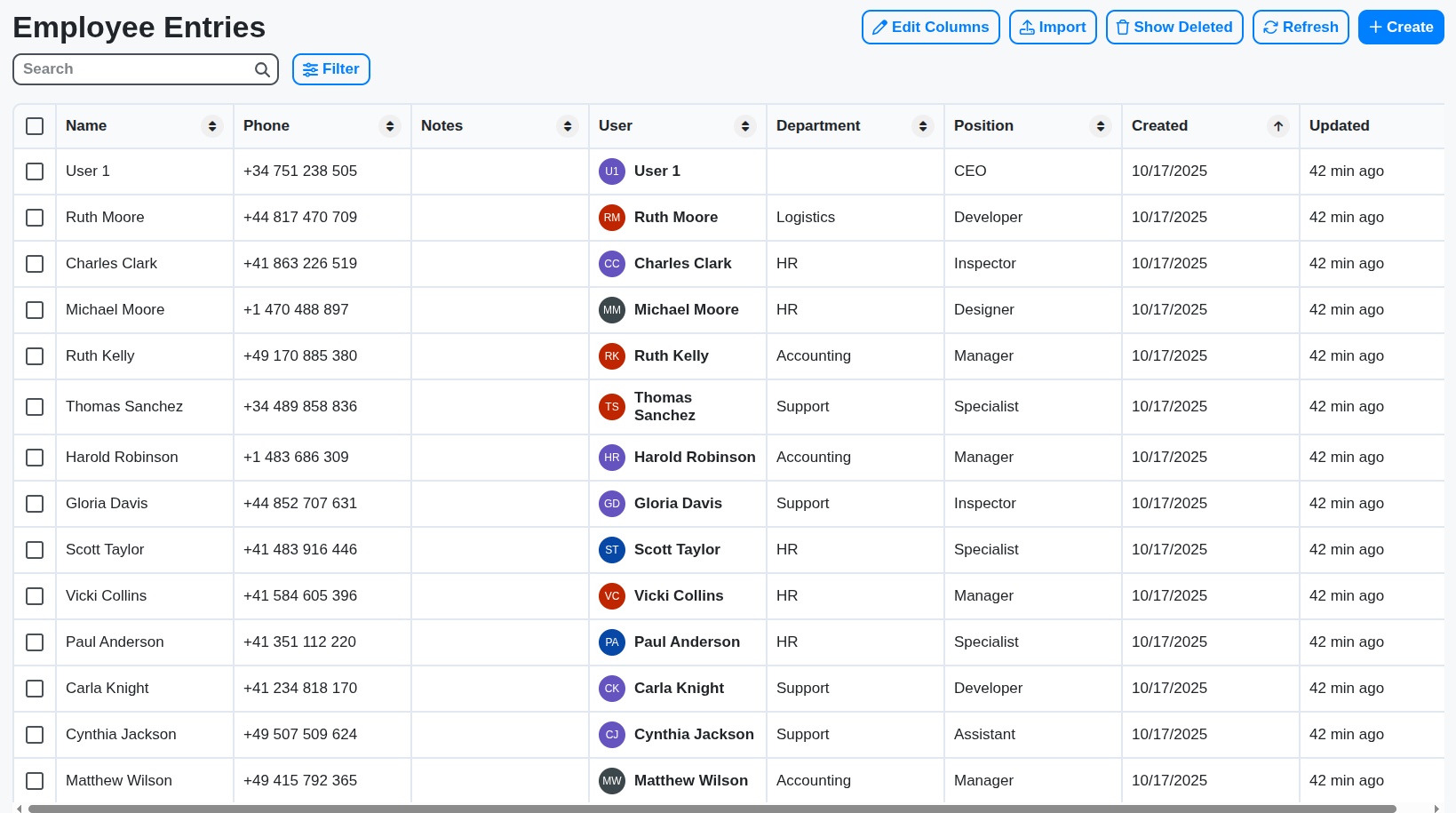Open the Position column header
Screen dimensions: 1456x813
pyautogui.click(x=983, y=125)
